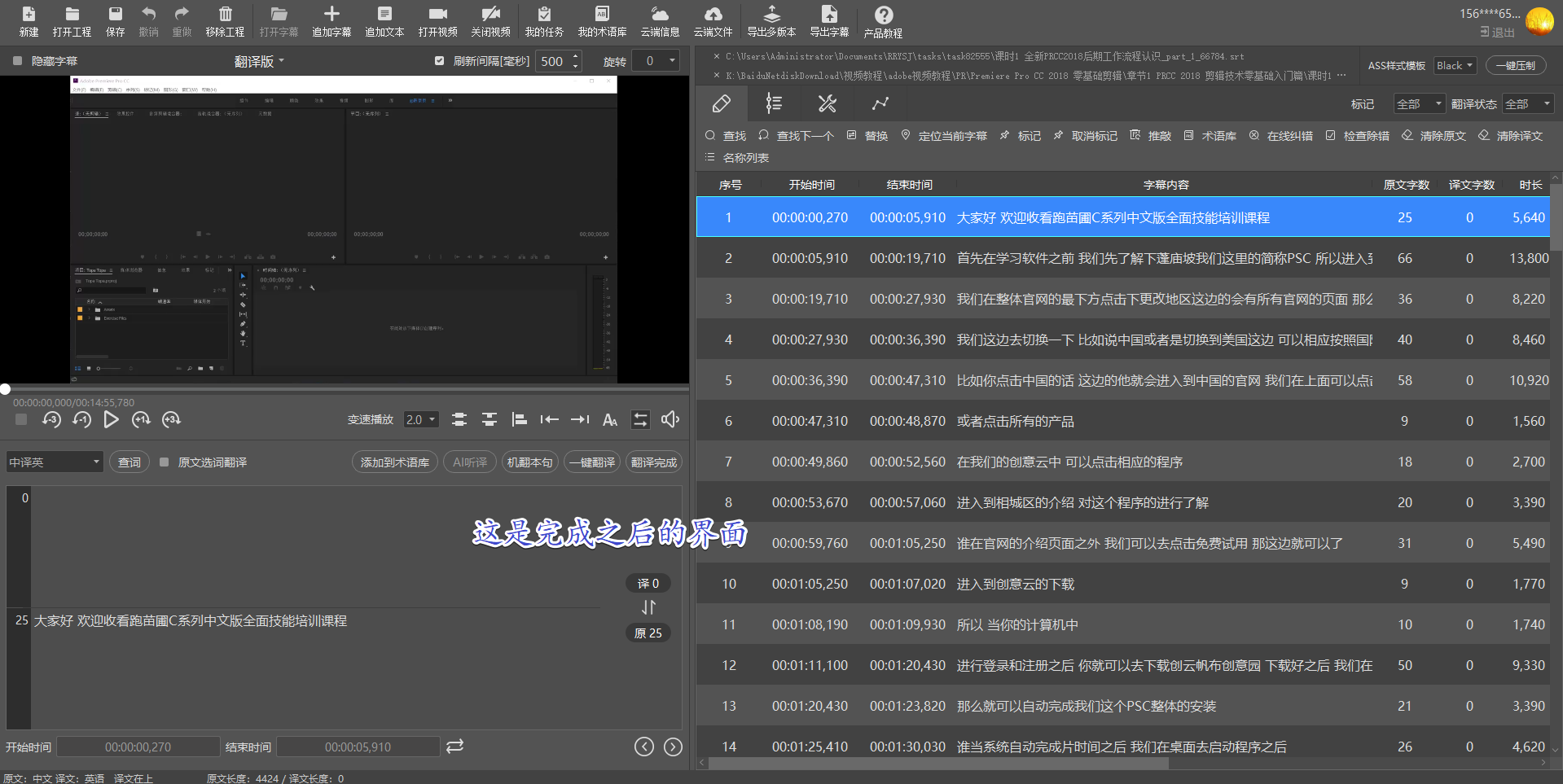Click the subtitle list horizontal scrollbar

click(x=938, y=764)
